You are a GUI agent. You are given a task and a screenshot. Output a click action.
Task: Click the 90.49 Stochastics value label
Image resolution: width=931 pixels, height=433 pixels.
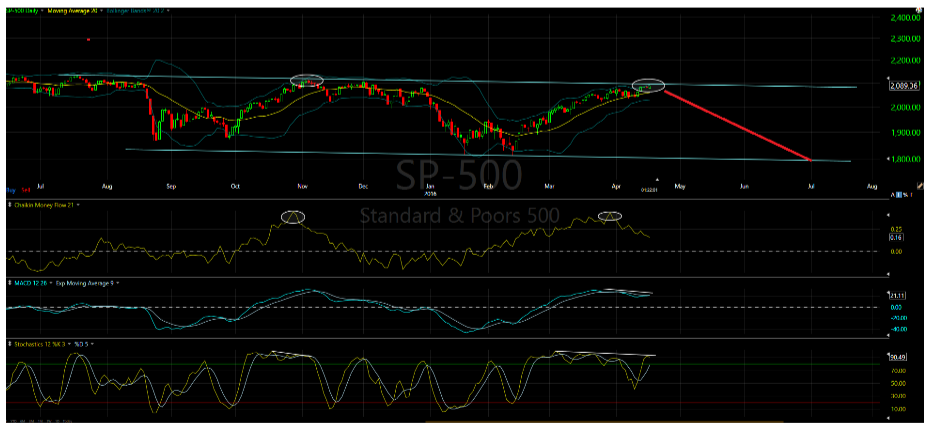[896, 357]
